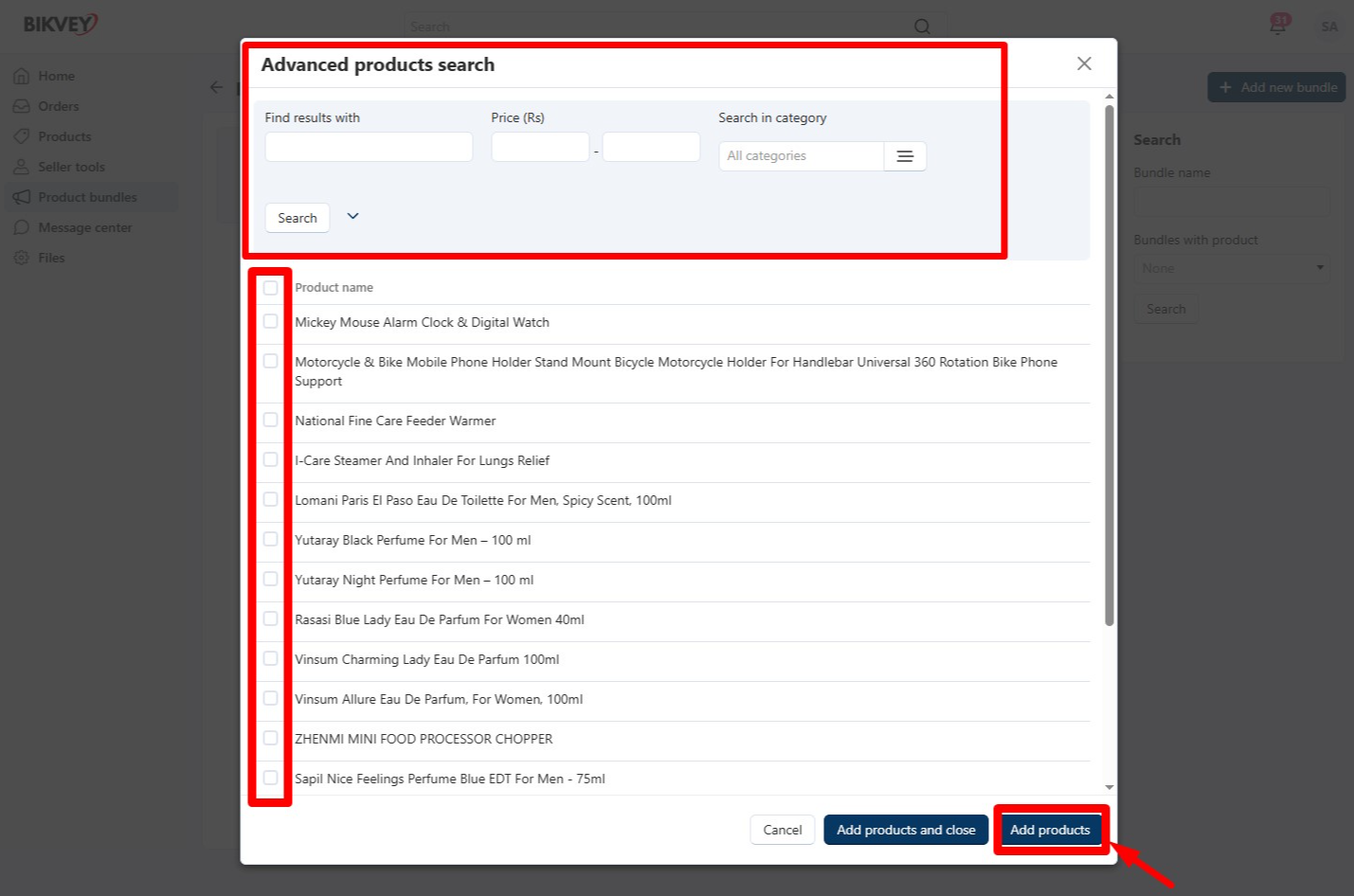Click the scrollbar up arrow

point(1110,97)
